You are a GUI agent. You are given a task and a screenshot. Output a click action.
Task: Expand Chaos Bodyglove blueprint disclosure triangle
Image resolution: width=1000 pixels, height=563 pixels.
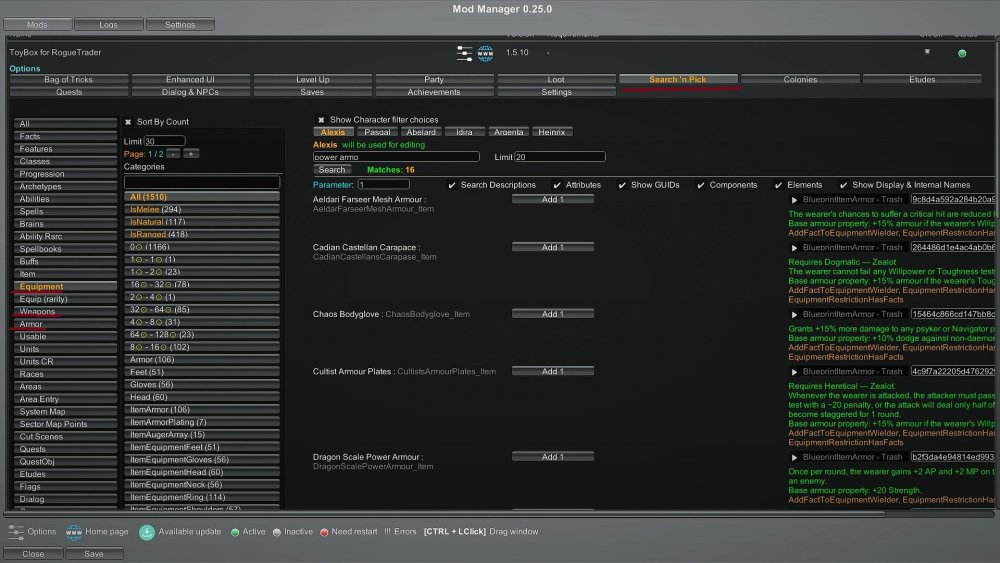[x=794, y=314]
